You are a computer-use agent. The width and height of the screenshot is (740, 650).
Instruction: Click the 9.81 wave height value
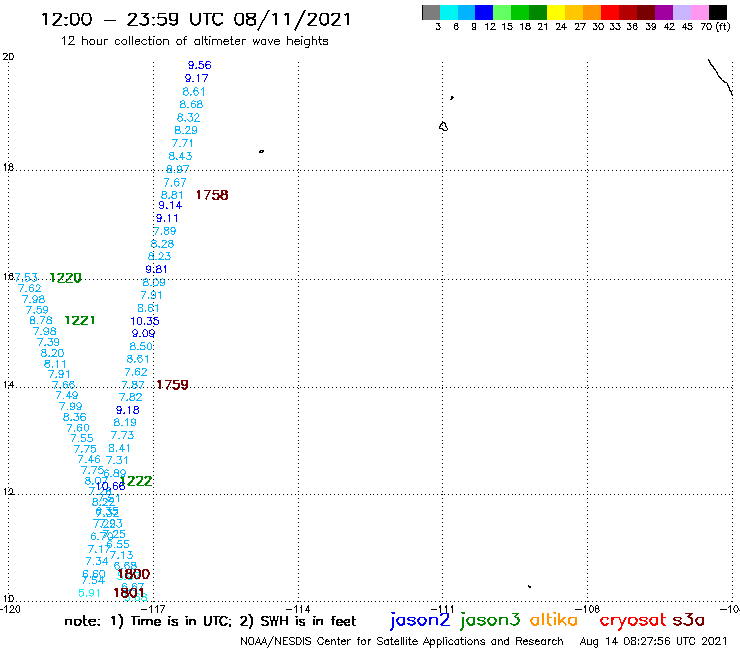pos(156,270)
